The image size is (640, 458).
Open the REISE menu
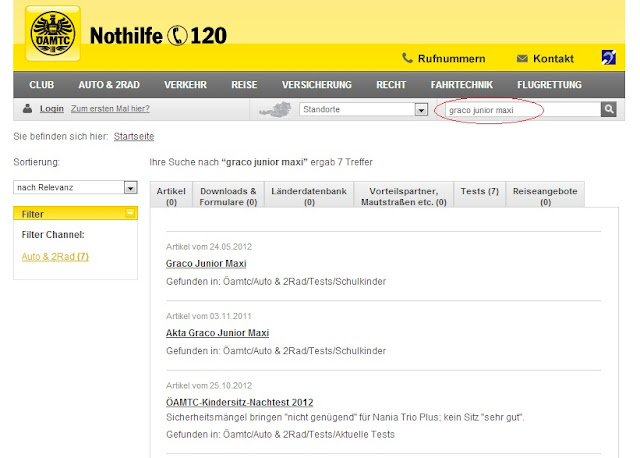tap(244, 85)
